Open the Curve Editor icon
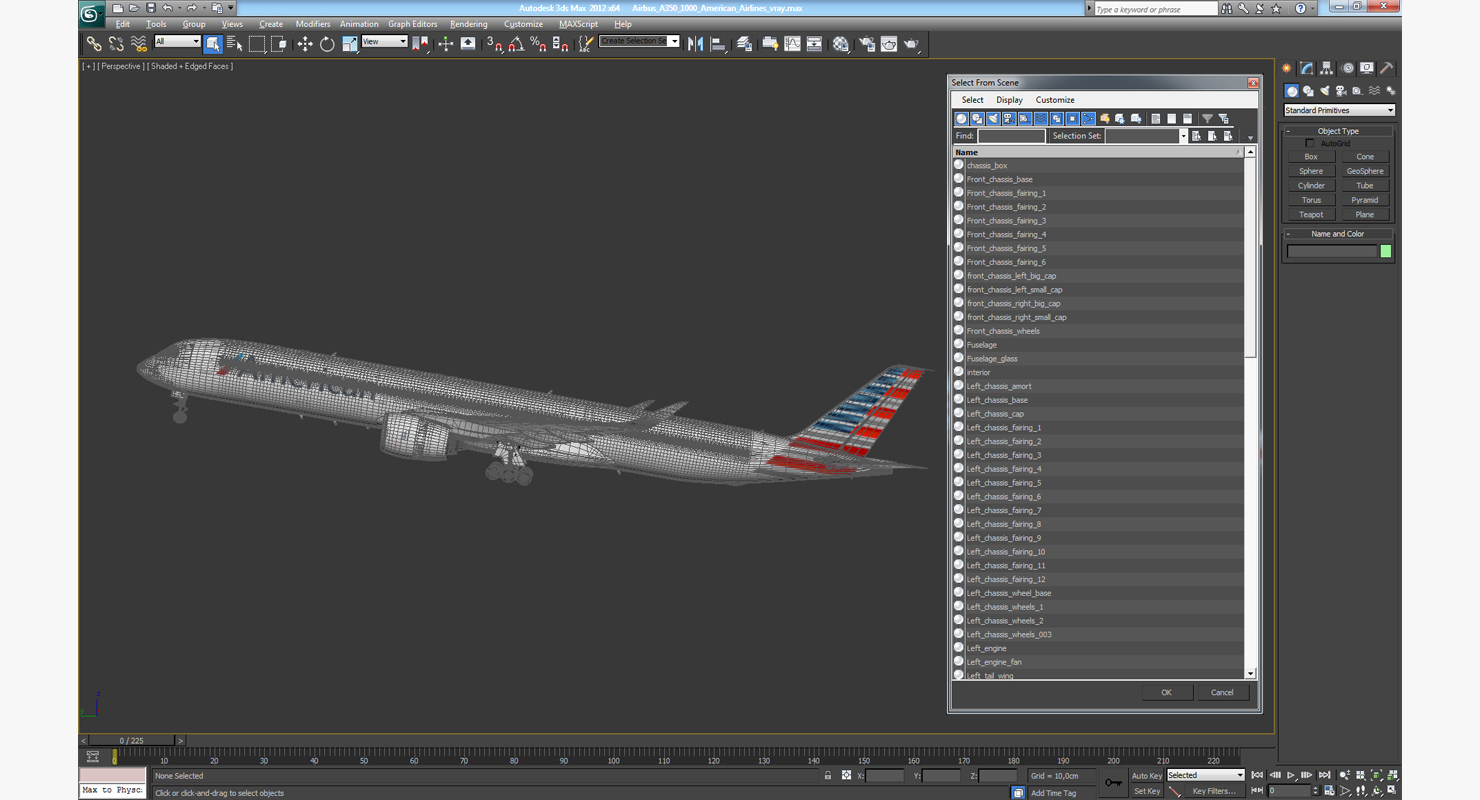This screenshot has height=800, width=1480. pos(793,44)
